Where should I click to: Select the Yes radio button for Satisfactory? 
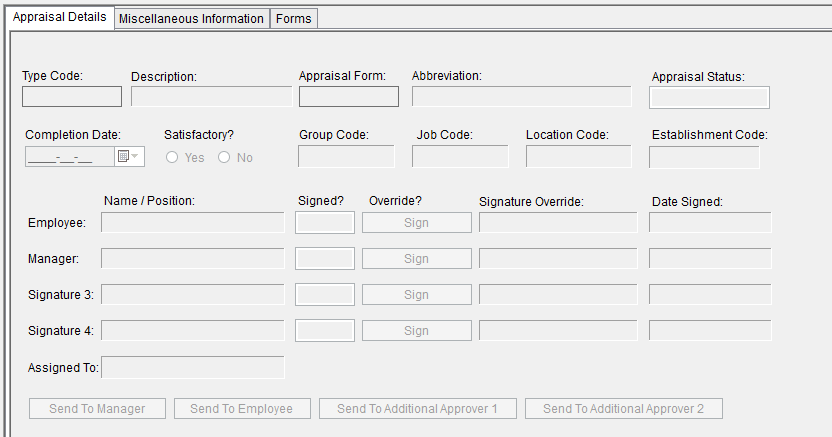pyautogui.click(x=173, y=157)
